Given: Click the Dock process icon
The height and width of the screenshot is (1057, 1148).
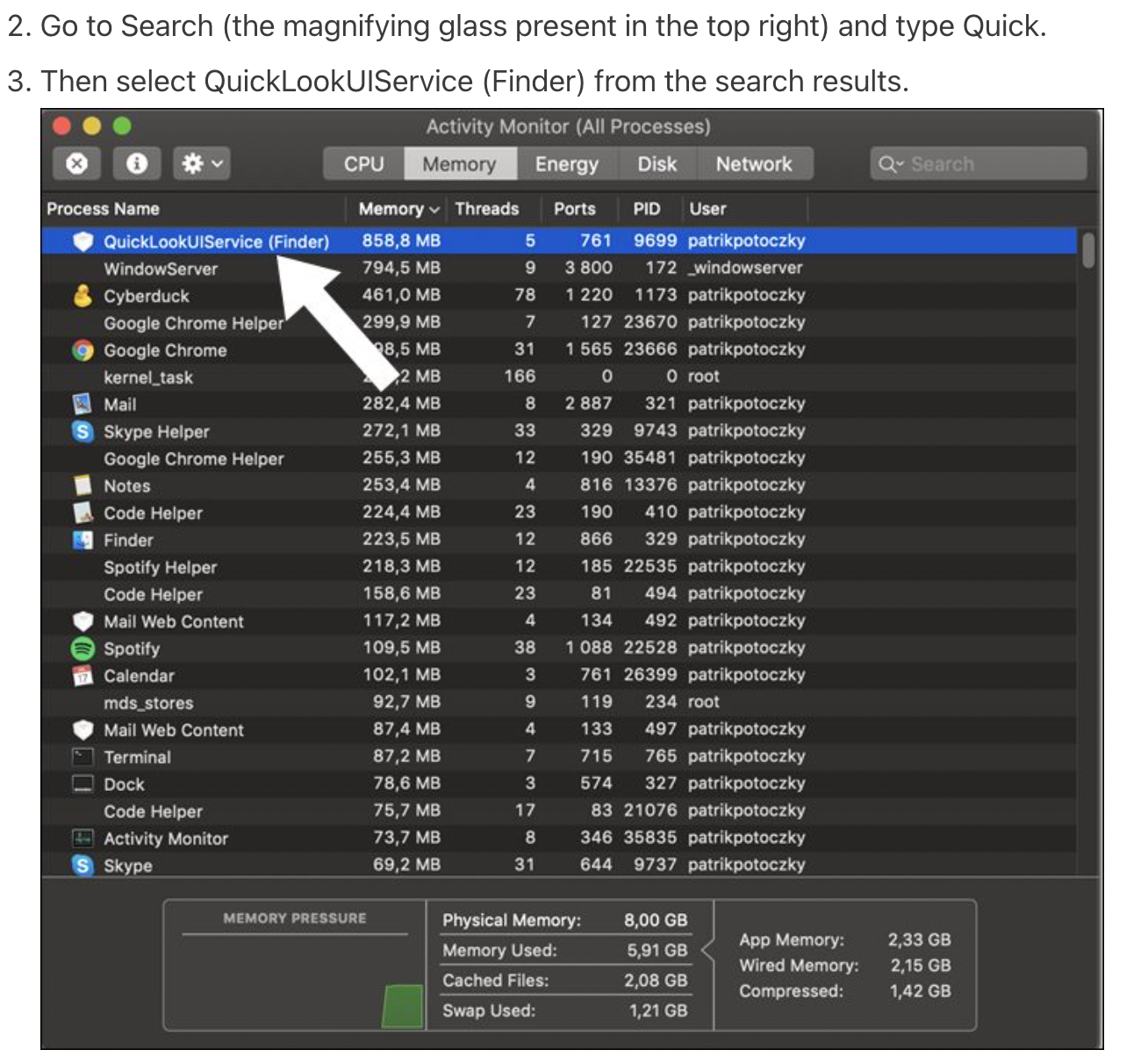Looking at the screenshot, I should 83,784.
